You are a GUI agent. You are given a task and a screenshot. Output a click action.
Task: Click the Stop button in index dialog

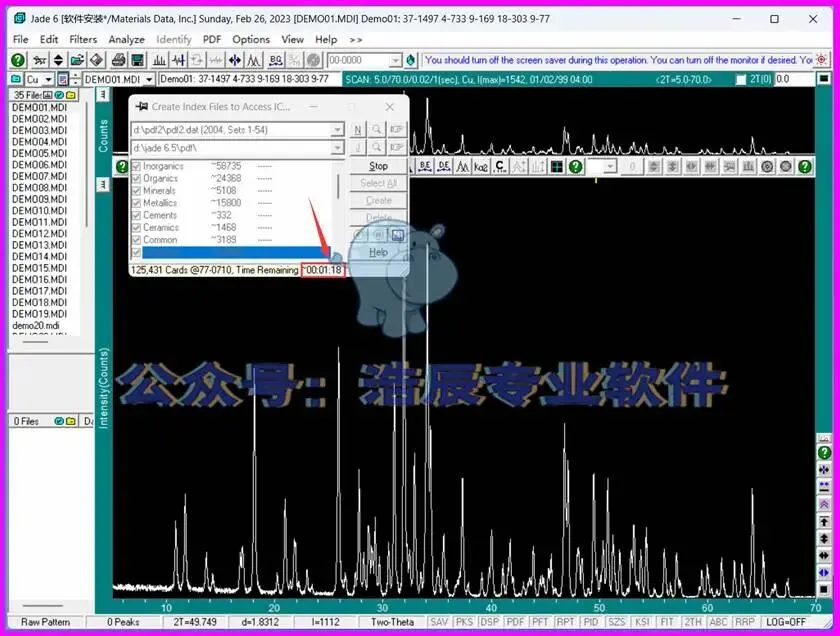pyautogui.click(x=378, y=166)
